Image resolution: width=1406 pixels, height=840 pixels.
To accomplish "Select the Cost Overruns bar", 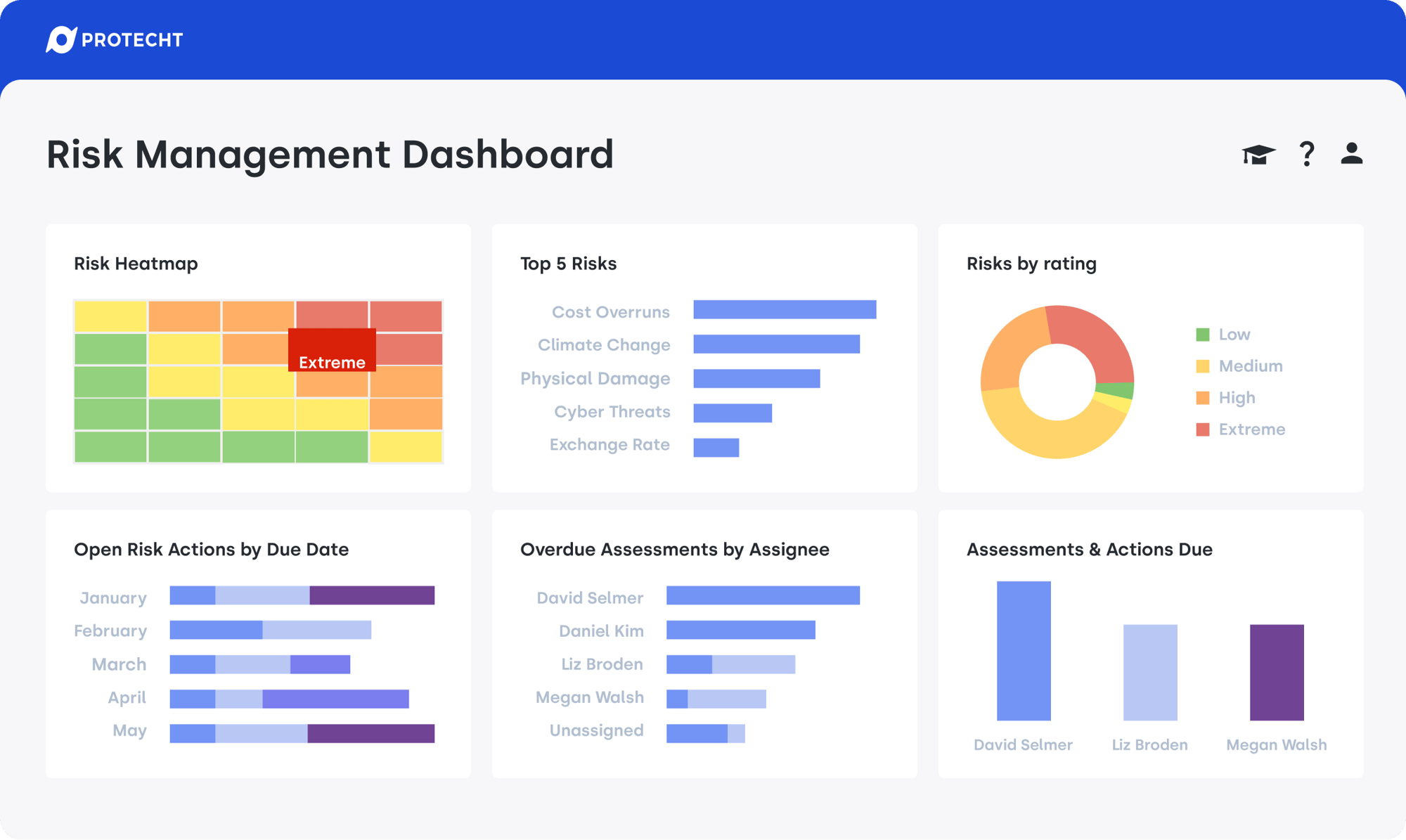I will [x=784, y=310].
